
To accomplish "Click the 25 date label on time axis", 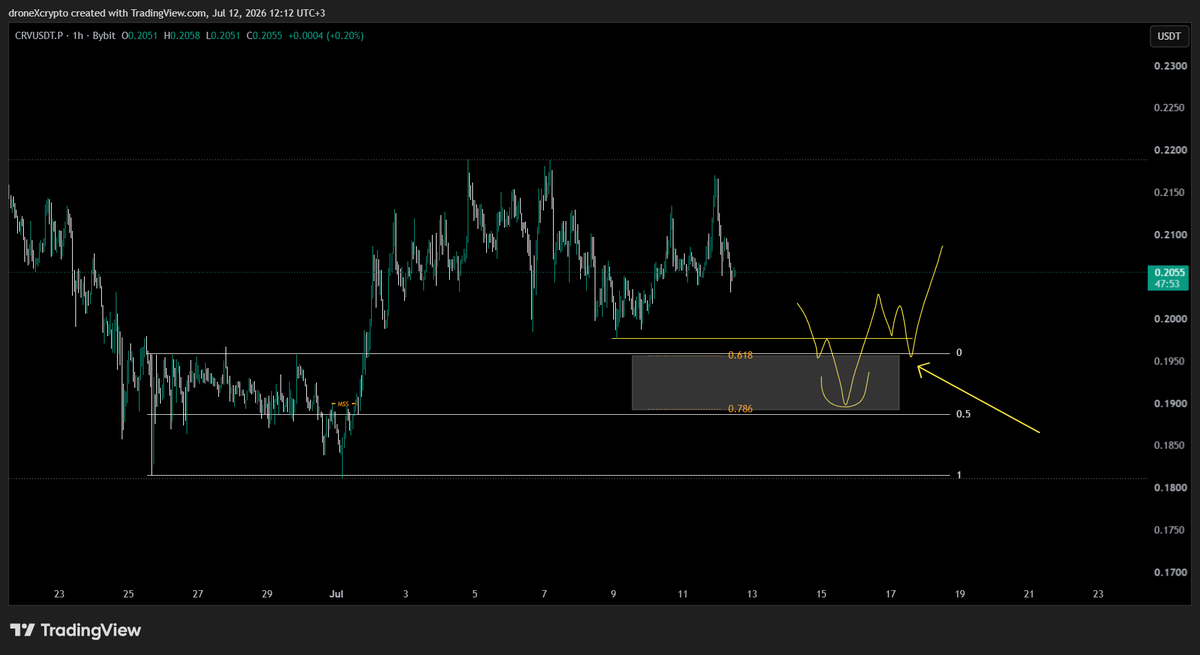I will (x=128, y=594).
